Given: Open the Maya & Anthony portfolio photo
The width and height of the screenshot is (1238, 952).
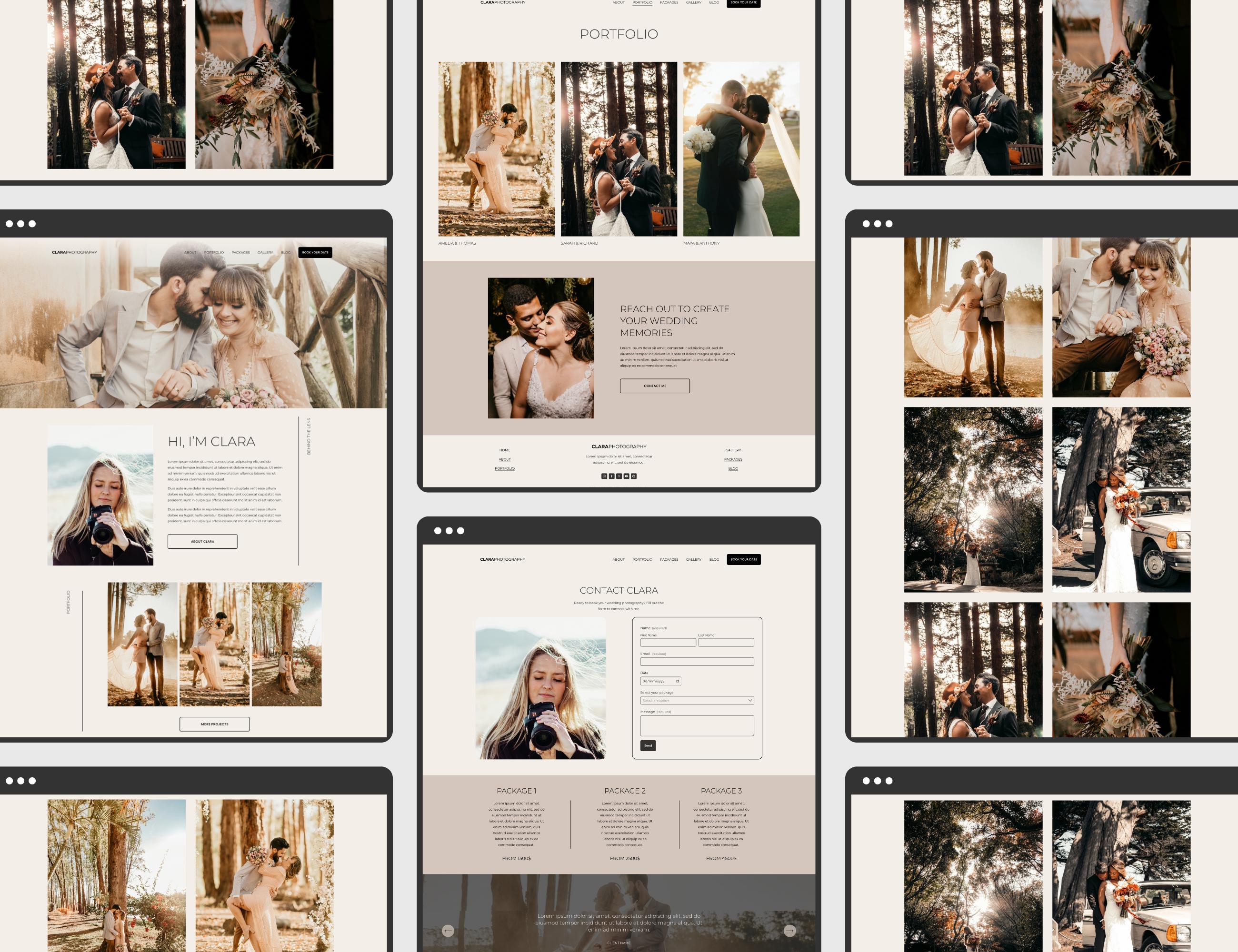Looking at the screenshot, I should click(x=741, y=149).
